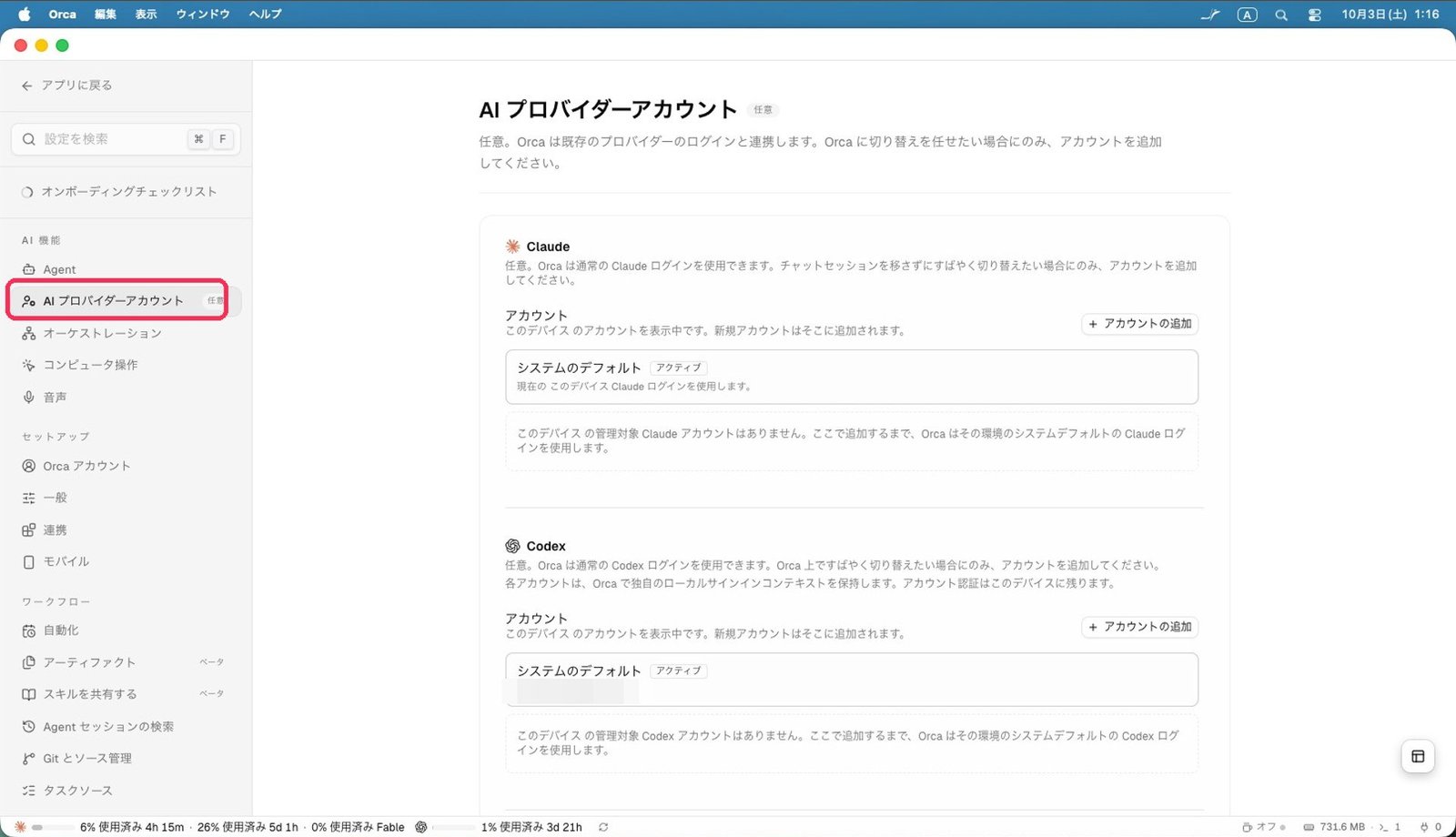
Task: Open the 表示 menu
Action: [146, 14]
